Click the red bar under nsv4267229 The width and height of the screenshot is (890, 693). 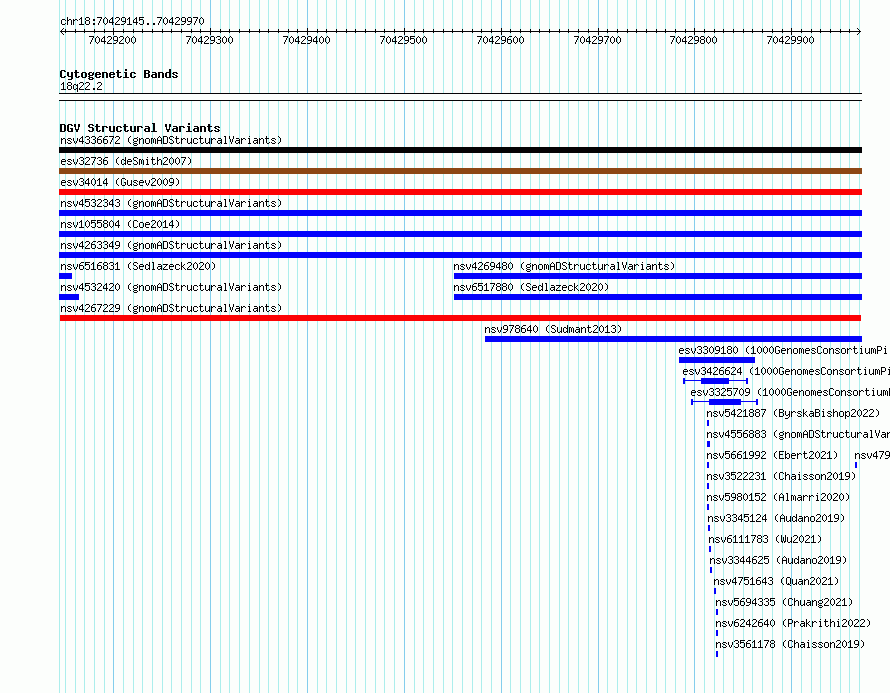click(x=460, y=318)
